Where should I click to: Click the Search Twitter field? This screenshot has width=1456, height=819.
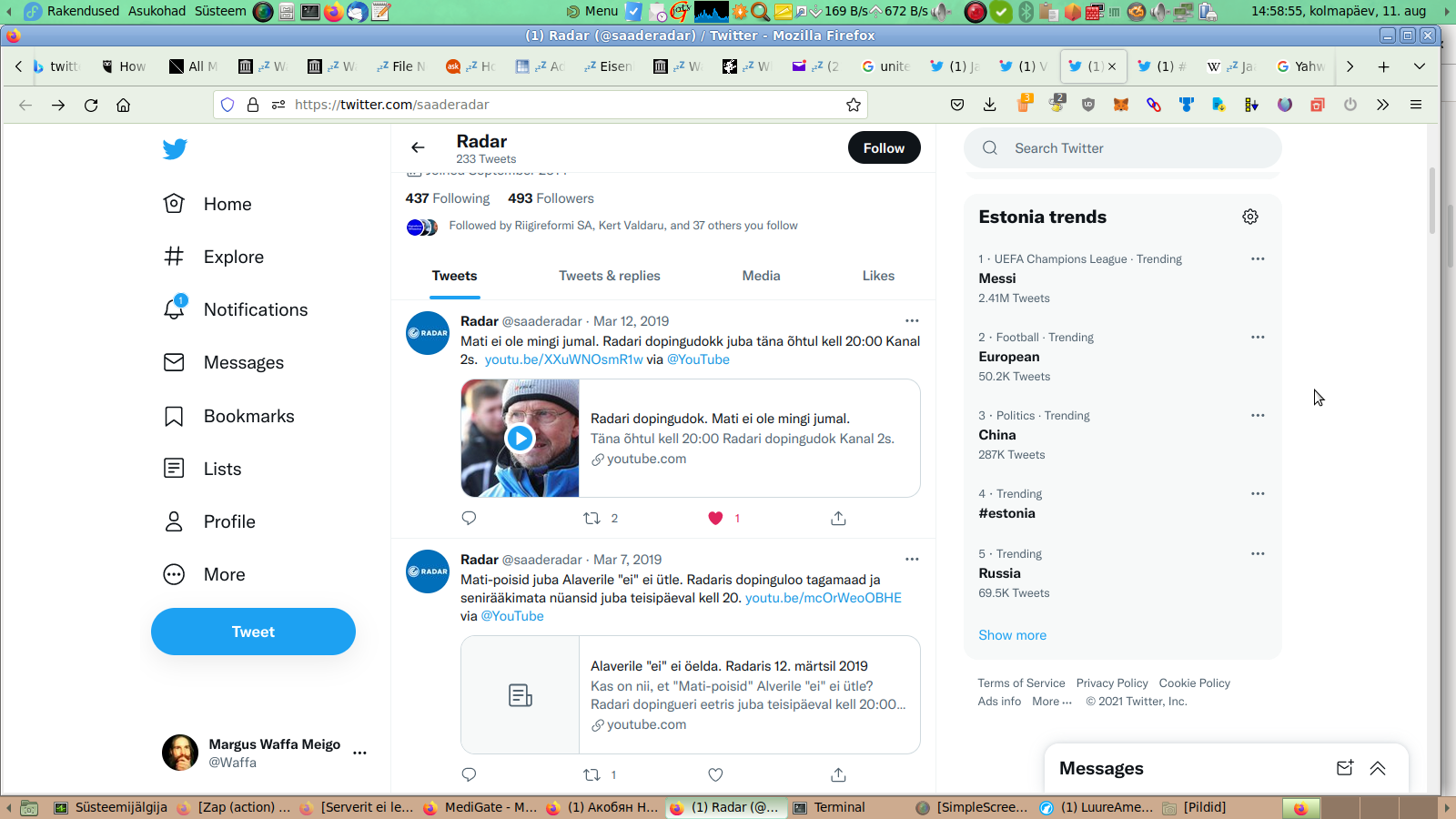1123,148
